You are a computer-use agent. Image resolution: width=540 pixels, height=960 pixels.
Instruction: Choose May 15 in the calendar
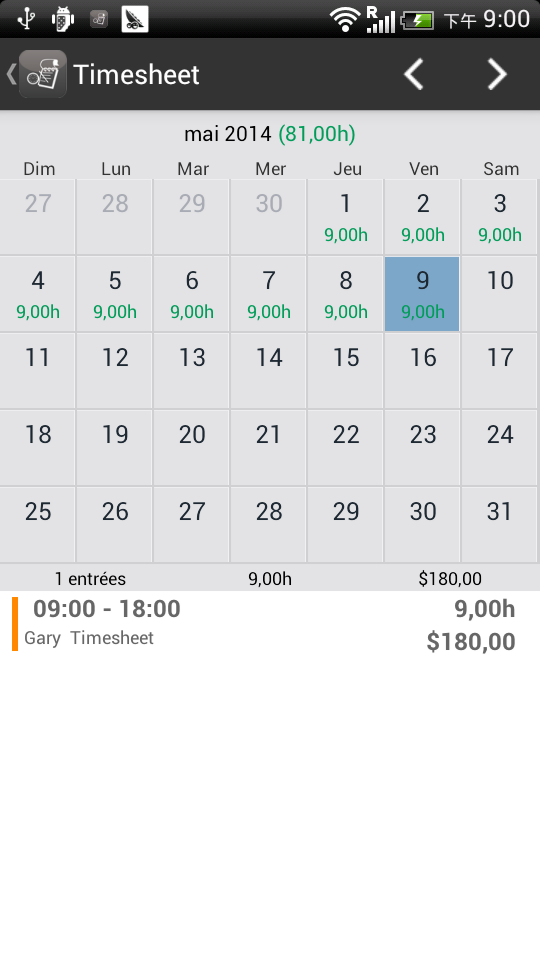(x=345, y=371)
